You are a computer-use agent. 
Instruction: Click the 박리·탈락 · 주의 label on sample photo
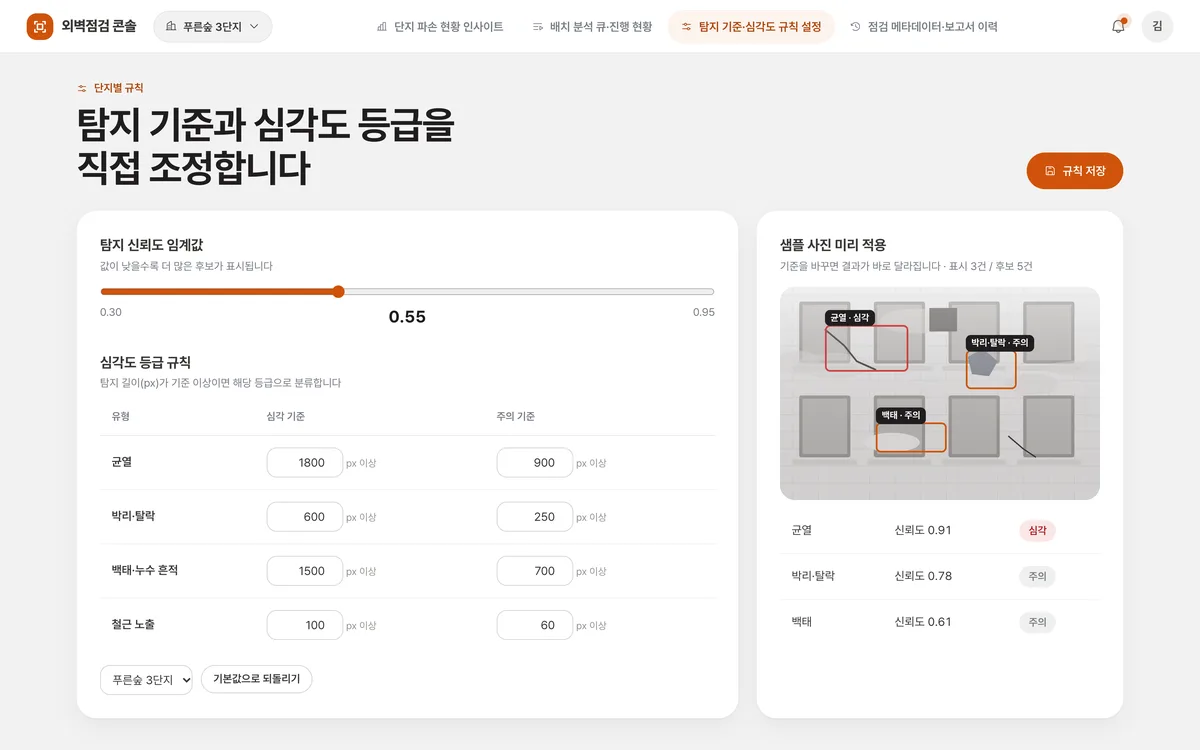tap(1000, 342)
